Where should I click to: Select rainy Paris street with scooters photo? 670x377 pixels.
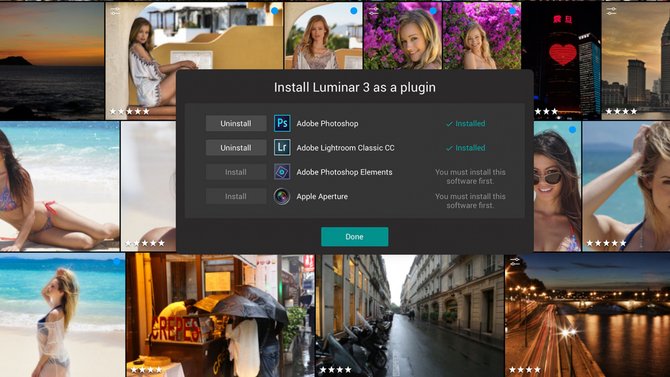[x=410, y=315]
